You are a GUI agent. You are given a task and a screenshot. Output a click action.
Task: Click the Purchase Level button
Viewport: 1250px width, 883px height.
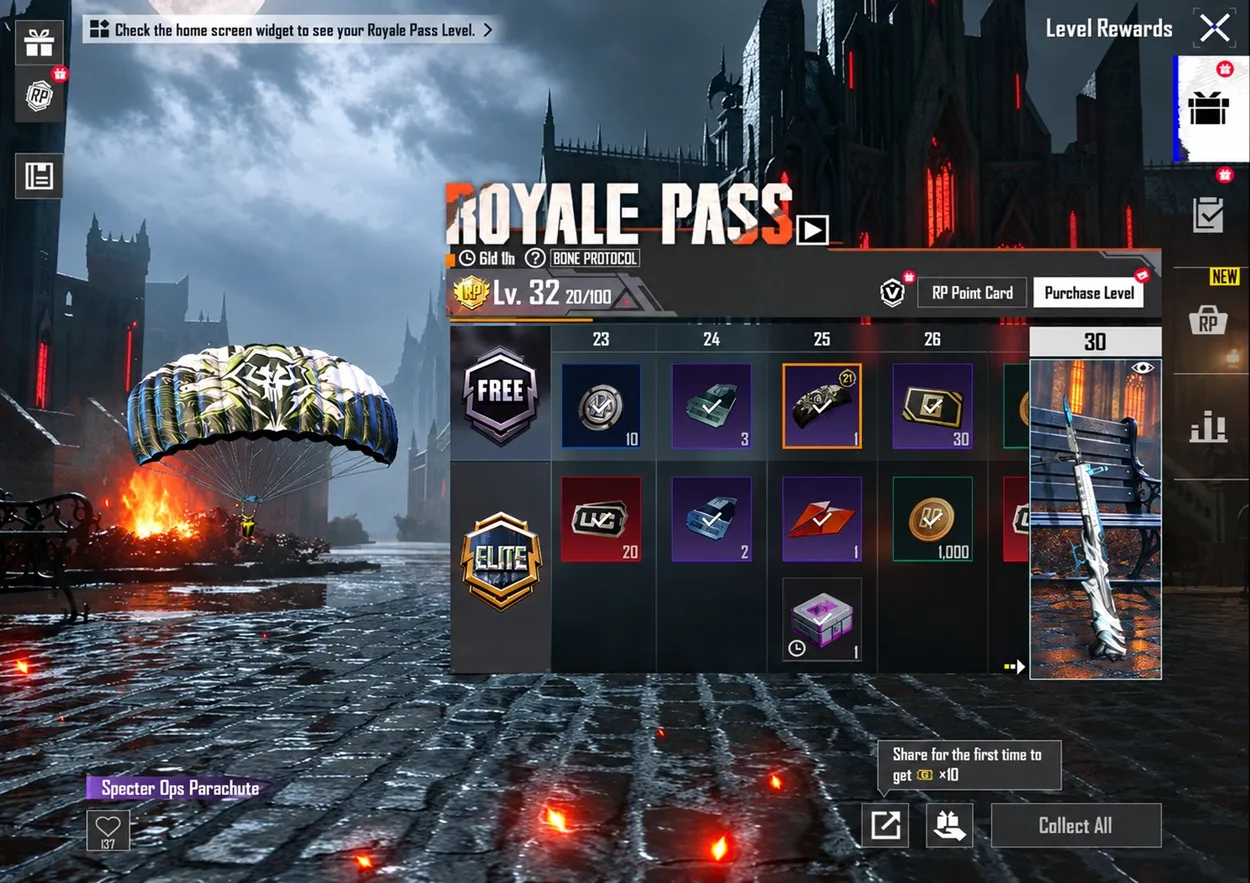tap(1089, 293)
